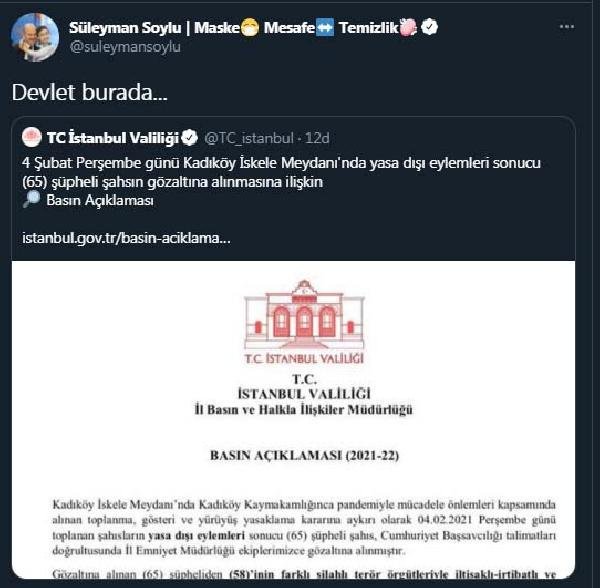The image size is (600, 588).
Task: Click the magnifying glass emoji before Basın Açıklaması
Action: (x=32, y=200)
